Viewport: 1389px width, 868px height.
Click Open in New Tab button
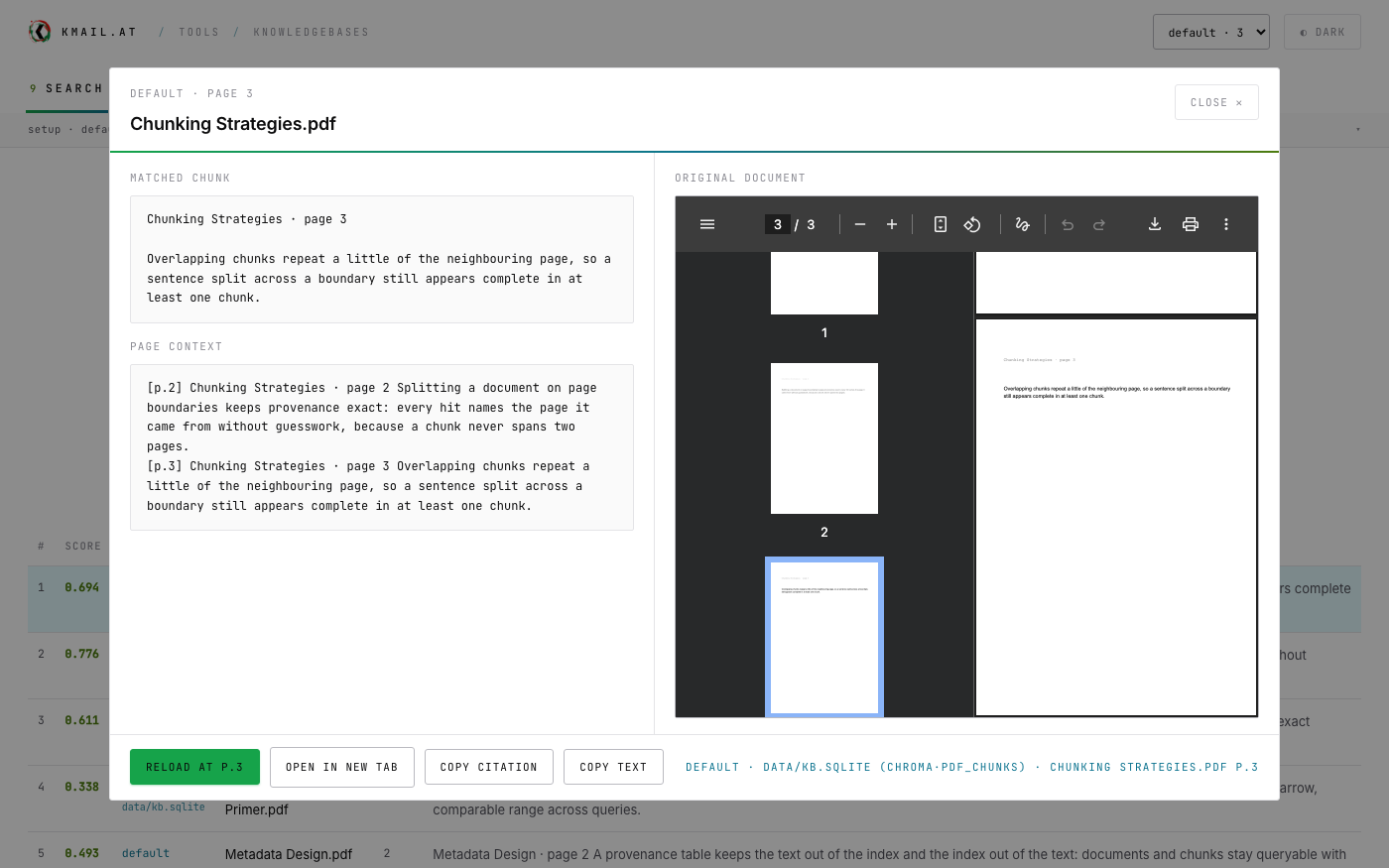(x=342, y=767)
